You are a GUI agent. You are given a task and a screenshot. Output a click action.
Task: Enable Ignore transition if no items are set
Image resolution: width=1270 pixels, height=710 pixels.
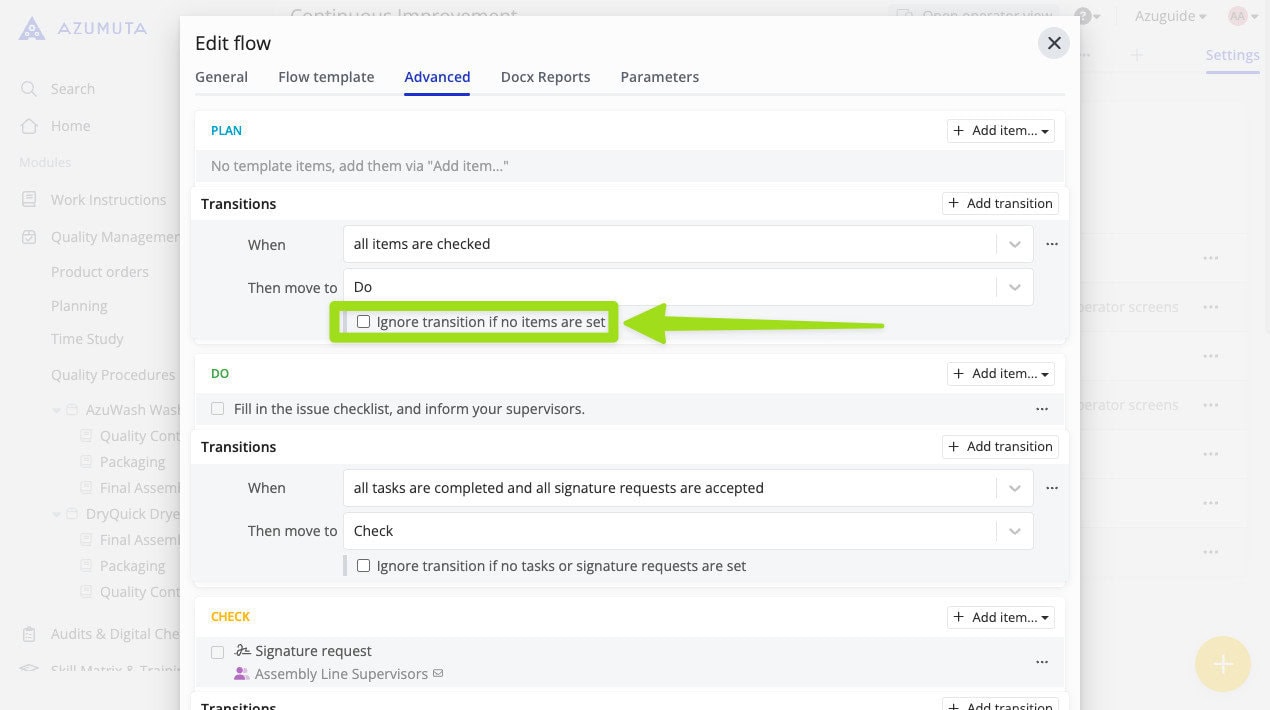tap(364, 322)
